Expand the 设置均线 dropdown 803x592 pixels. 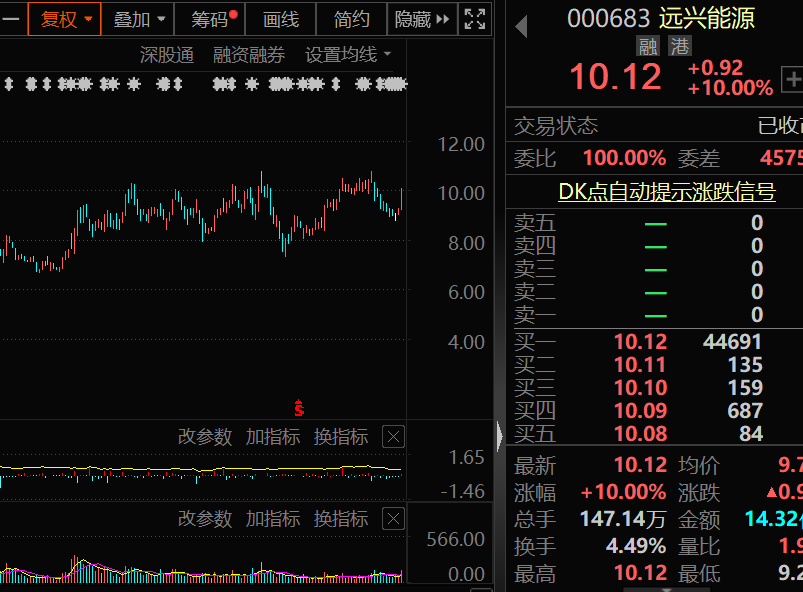pyautogui.click(x=348, y=55)
